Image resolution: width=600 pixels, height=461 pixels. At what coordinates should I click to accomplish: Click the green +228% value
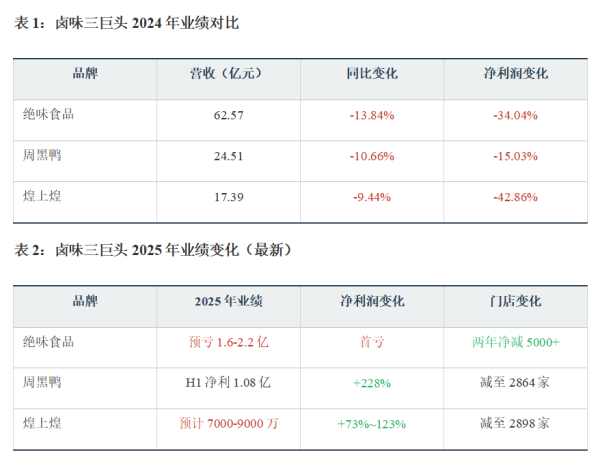[372, 382]
